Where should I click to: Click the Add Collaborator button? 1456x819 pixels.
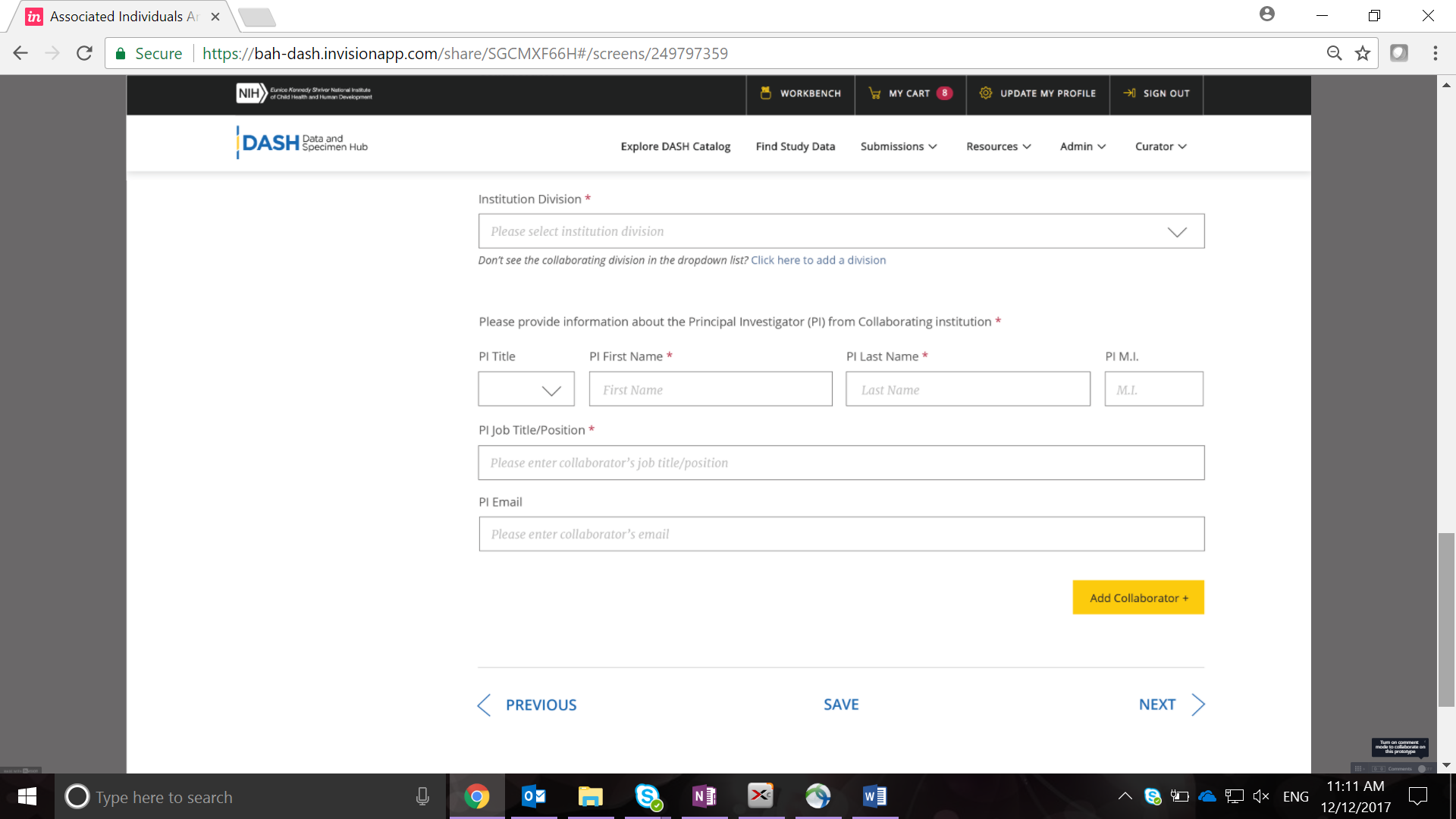(1138, 598)
